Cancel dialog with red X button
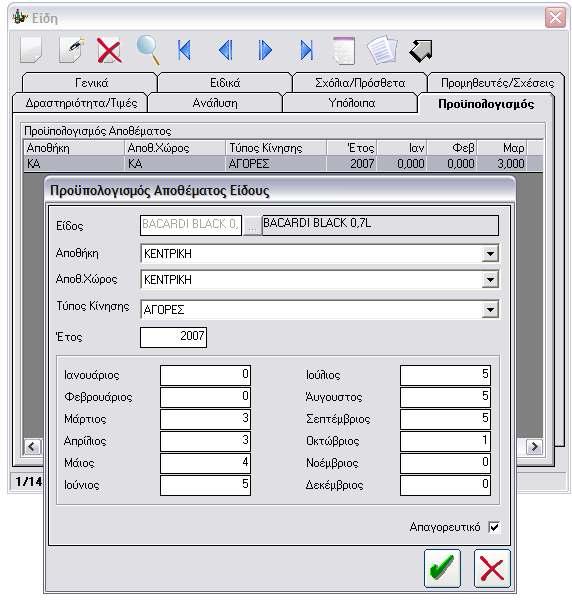 (x=492, y=568)
